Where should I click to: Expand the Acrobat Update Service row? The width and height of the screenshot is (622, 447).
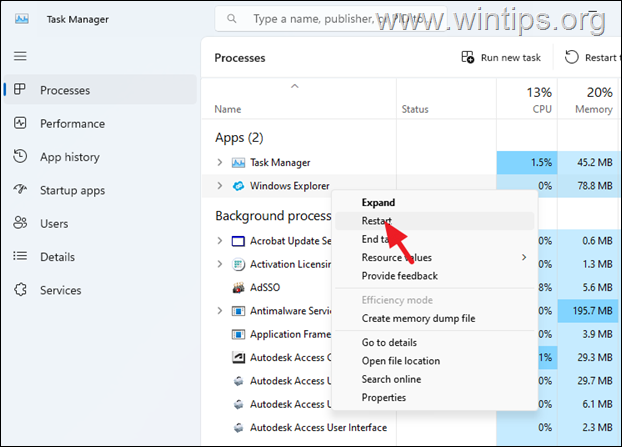coord(220,240)
